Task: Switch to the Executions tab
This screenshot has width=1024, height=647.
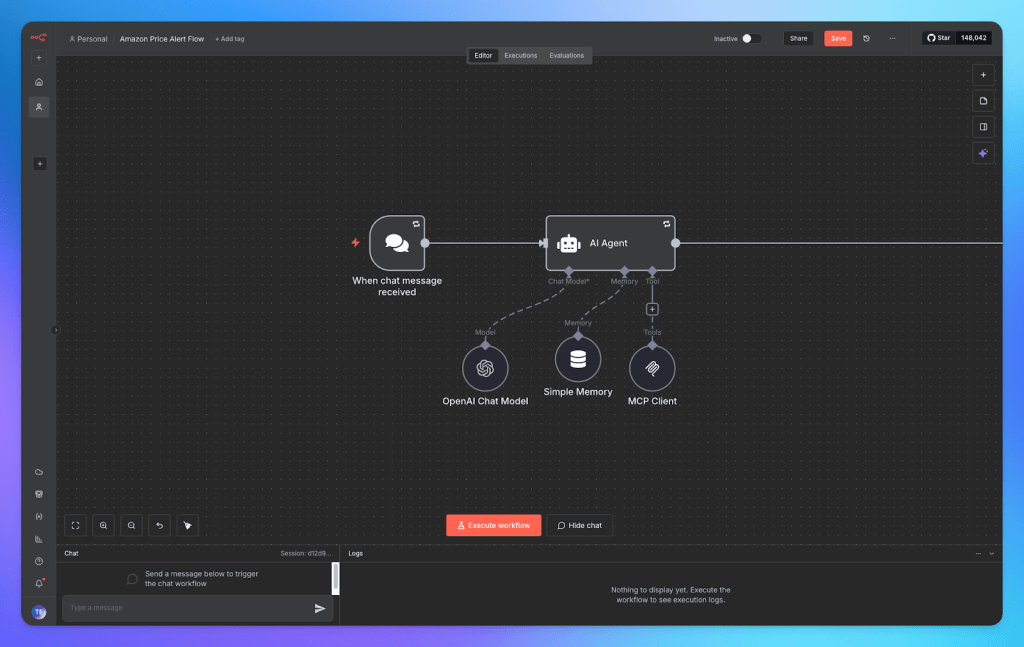Action: (520, 55)
